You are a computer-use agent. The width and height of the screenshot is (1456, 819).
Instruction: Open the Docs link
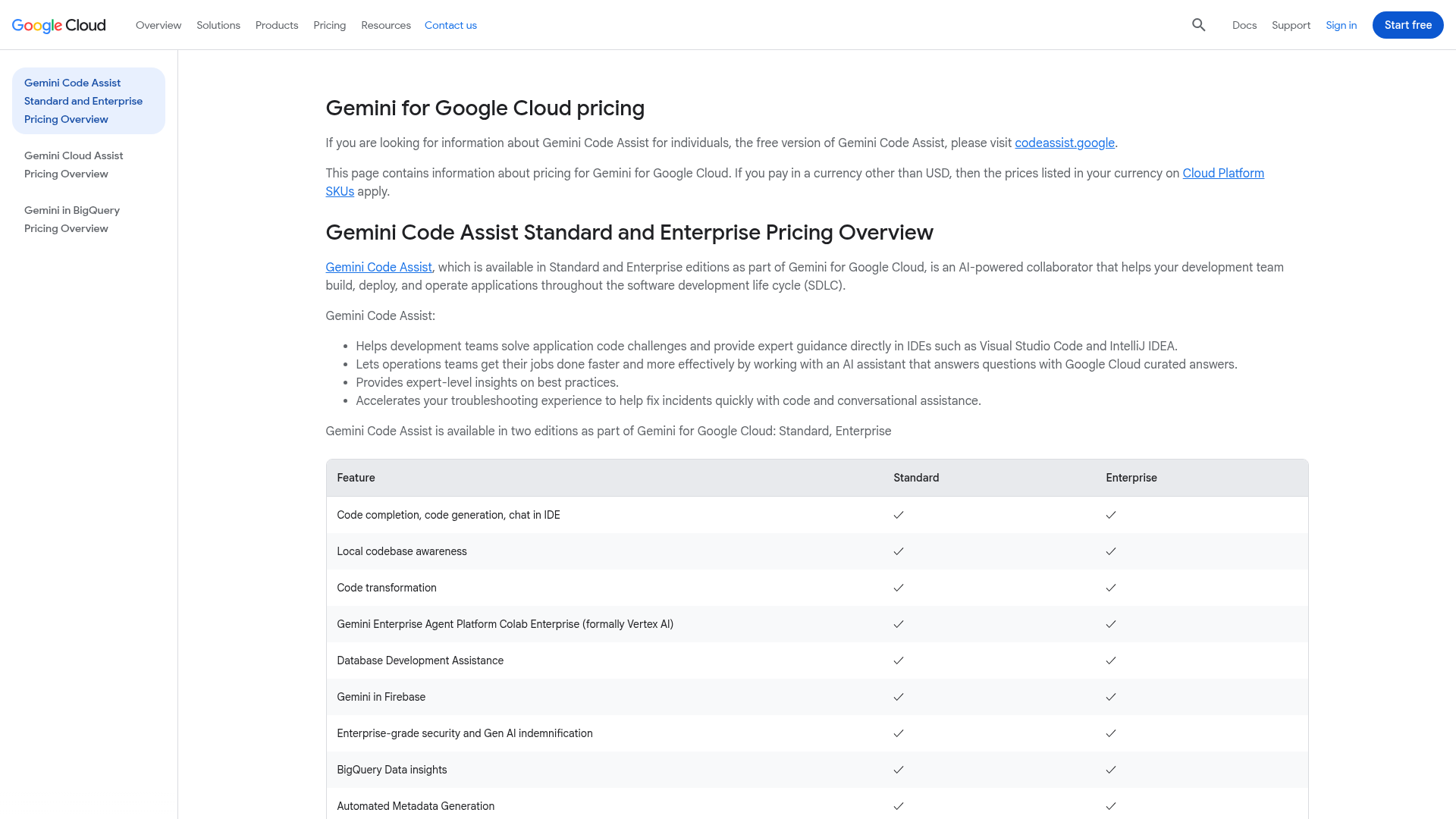1244,25
